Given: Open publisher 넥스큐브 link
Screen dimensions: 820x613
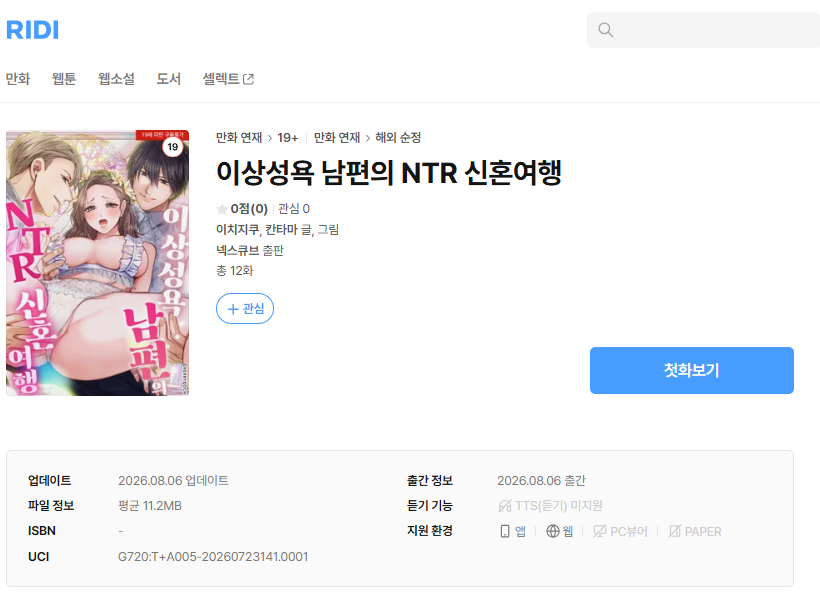Looking at the screenshot, I should [238, 251].
